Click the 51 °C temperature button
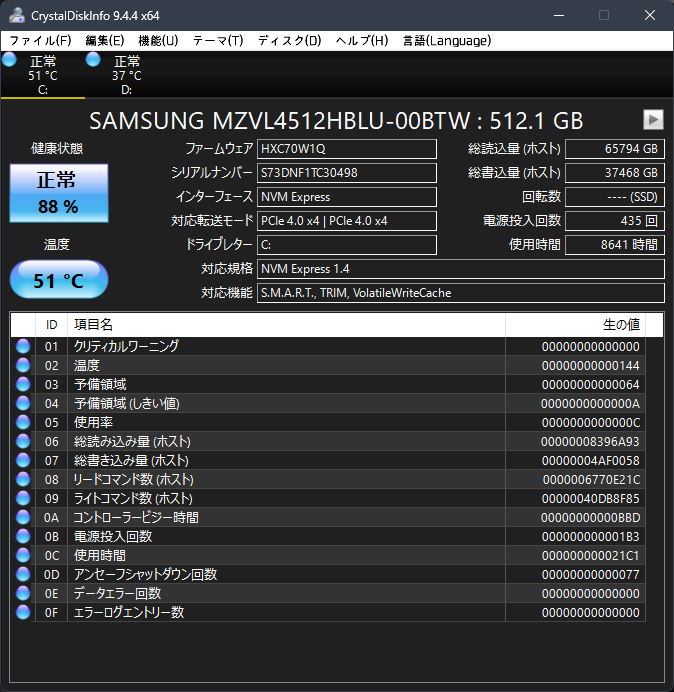The image size is (674, 692). coord(57,281)
